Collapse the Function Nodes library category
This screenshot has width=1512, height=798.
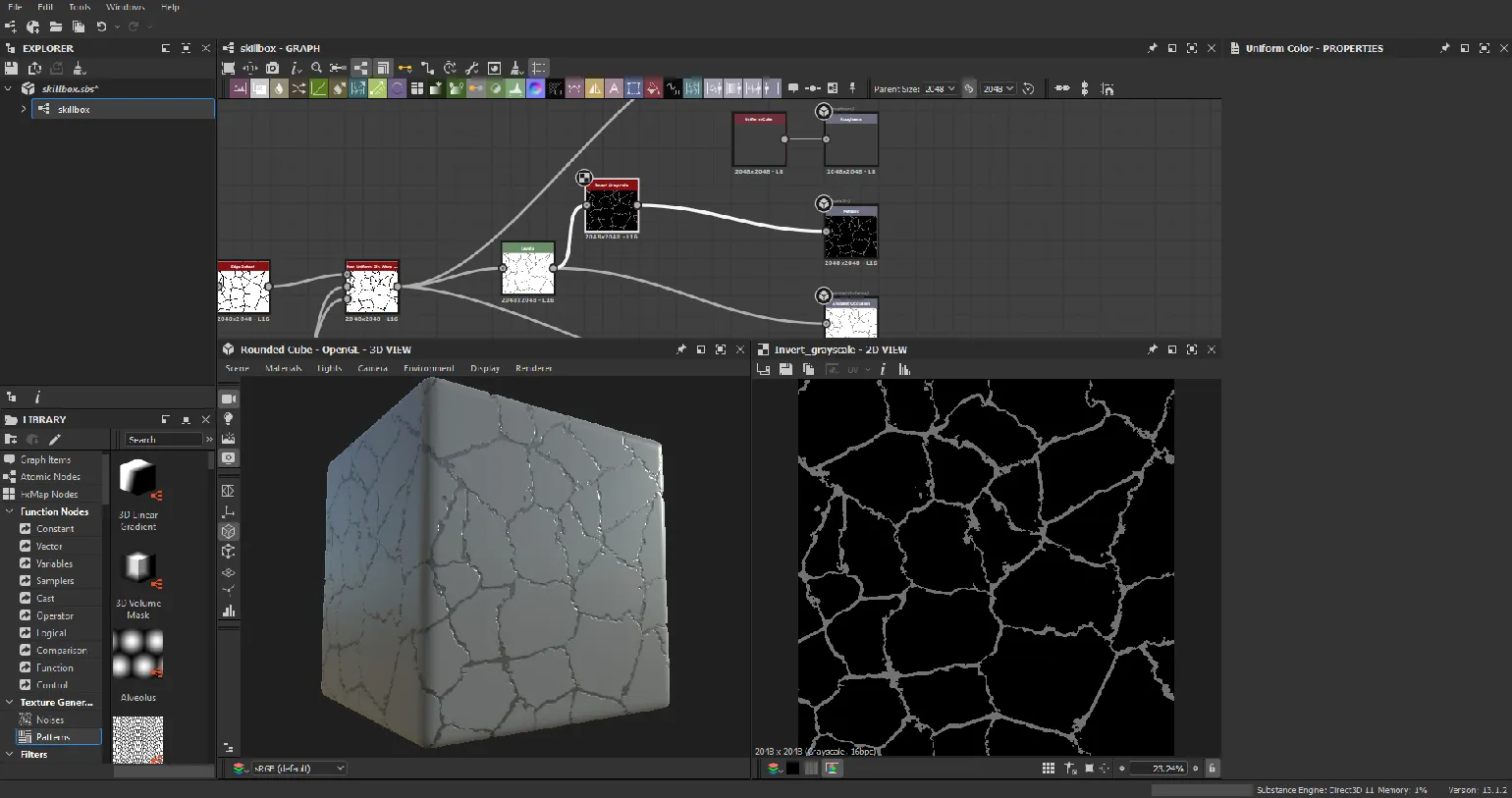pos(10,511)
